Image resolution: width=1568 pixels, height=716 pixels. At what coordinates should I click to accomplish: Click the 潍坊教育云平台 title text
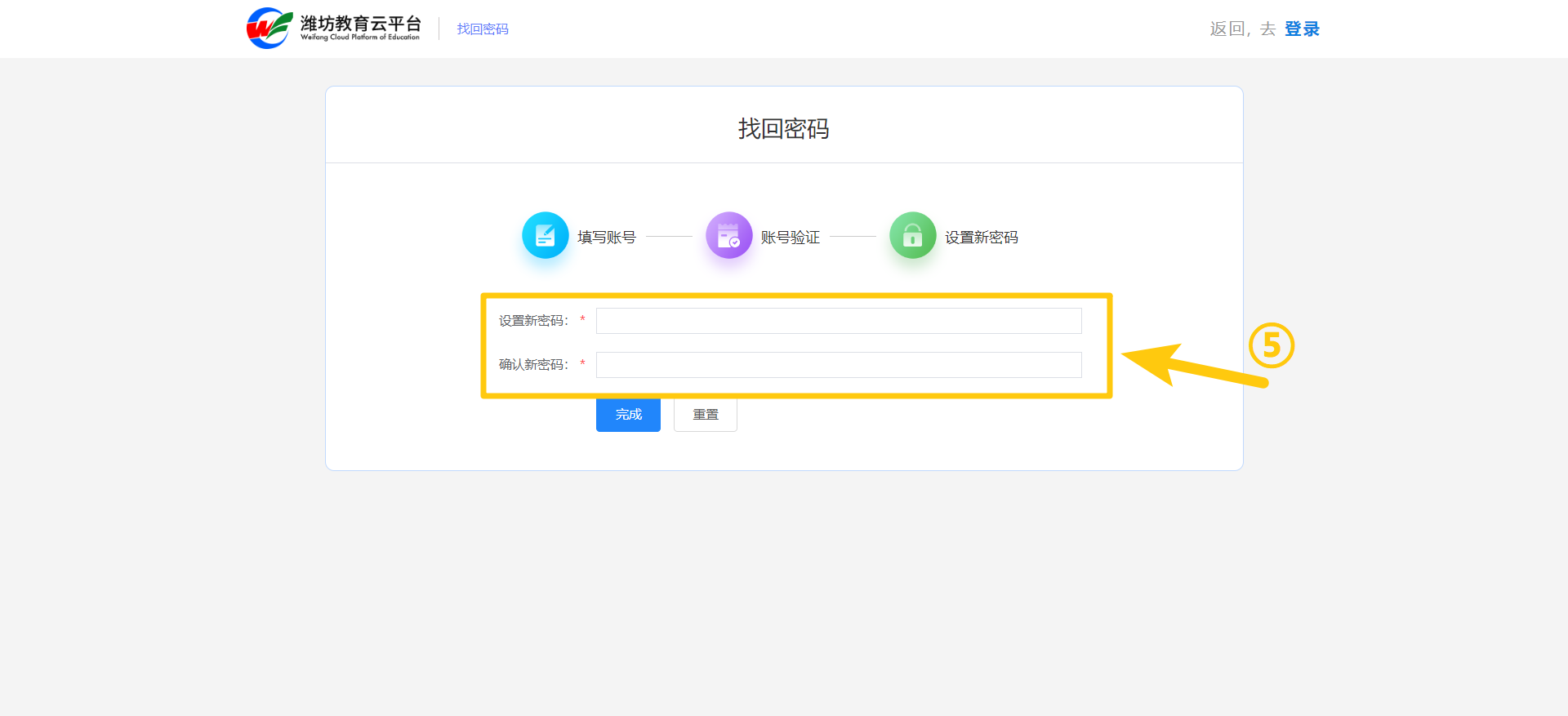point(361,23)
